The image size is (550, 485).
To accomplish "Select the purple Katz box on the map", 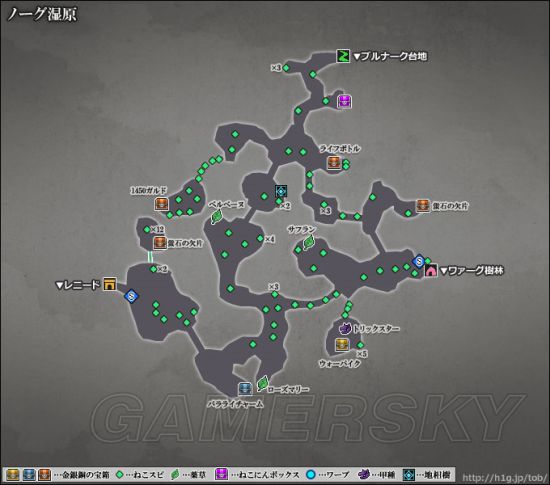I will [344, 102].
